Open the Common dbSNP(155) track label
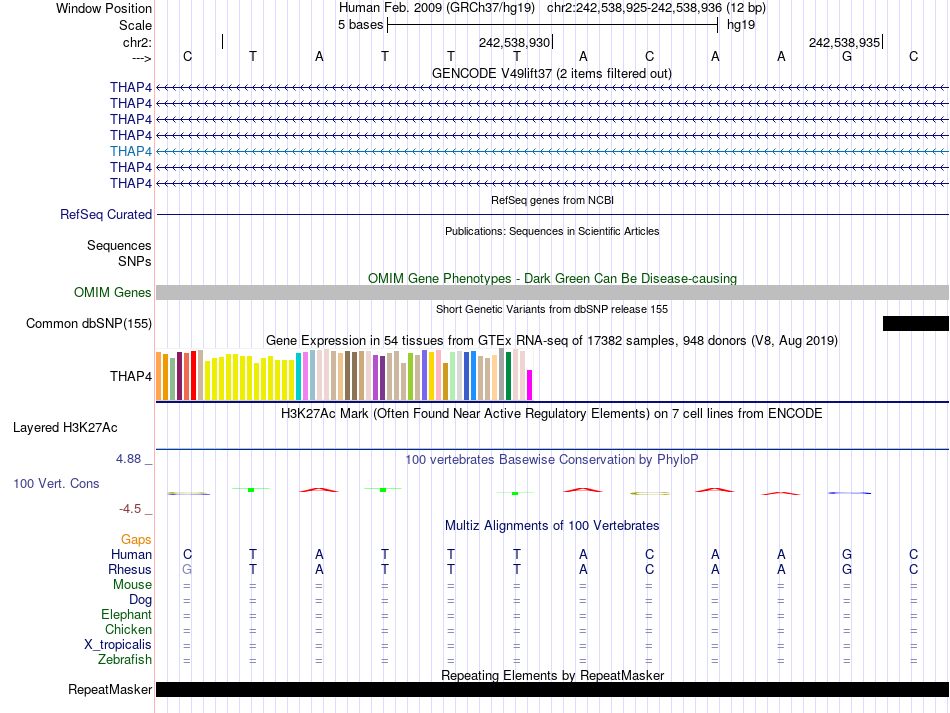 click(x=89, y=323)
